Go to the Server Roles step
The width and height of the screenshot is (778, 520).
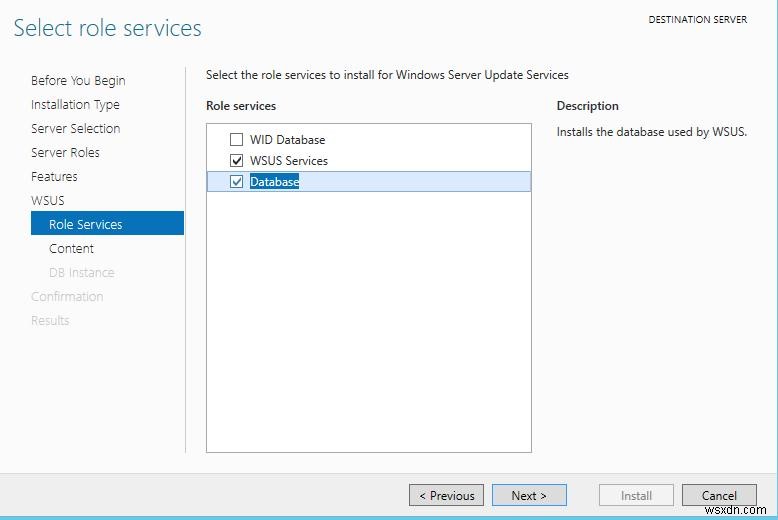65,152
